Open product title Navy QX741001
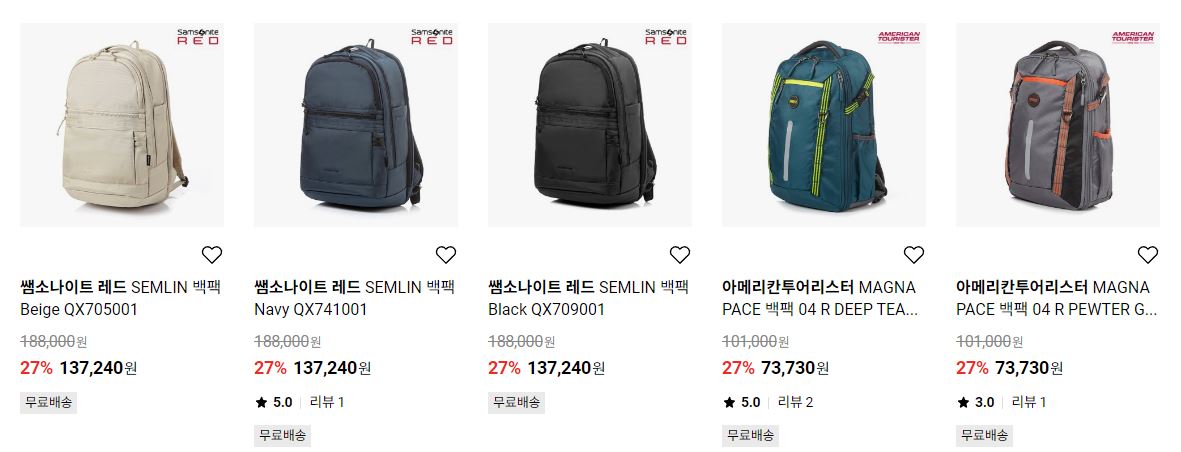Image resolution: width=1181 pixels, height=452 pixels. pyautogui.click(x=355, y=298)
